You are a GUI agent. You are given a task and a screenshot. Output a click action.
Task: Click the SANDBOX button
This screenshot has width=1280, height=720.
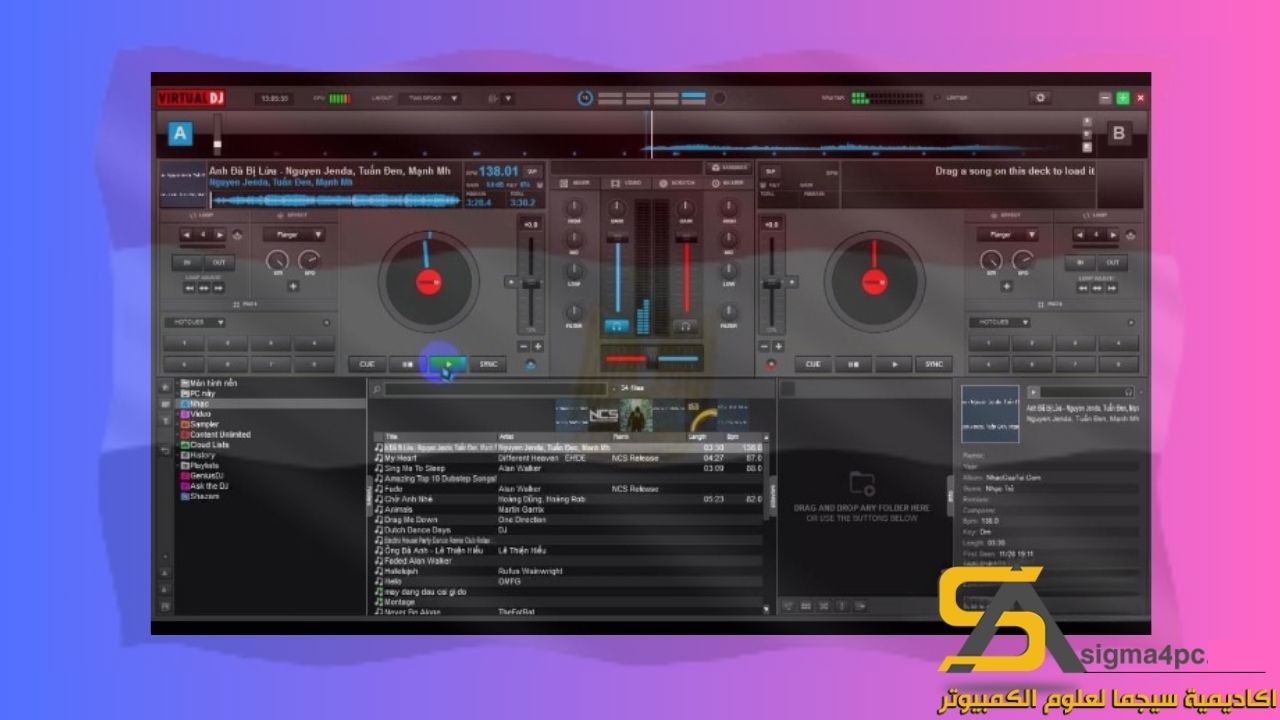pos(729,167)
